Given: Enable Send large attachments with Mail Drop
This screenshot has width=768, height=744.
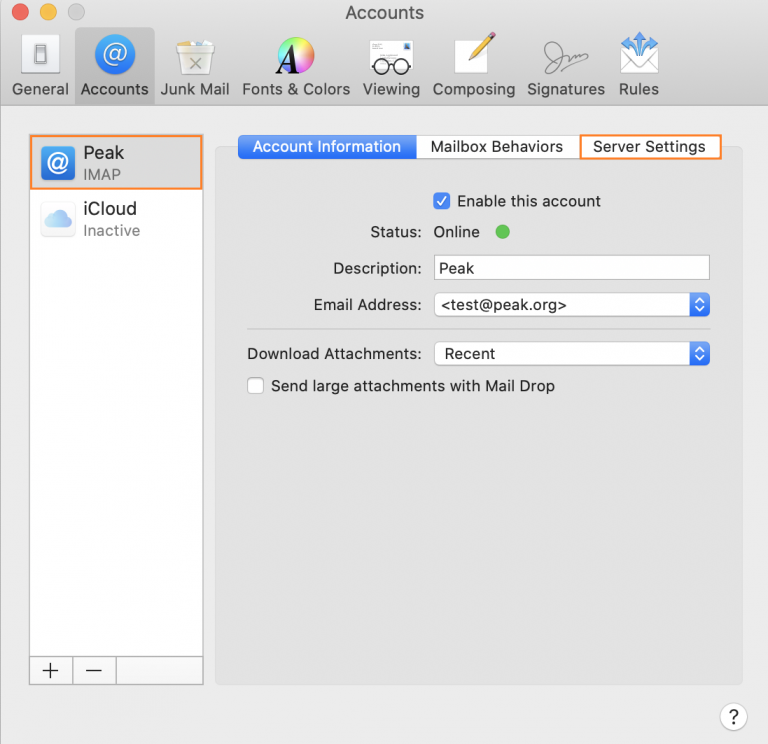Looking at the screenshot, I should [256, 386].
